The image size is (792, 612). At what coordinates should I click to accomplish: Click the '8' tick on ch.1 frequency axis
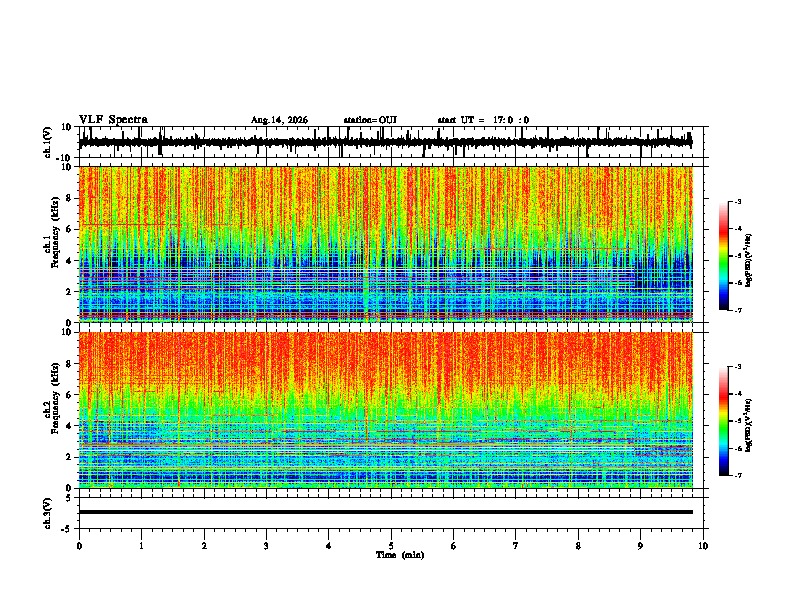(x=70, y=198)
